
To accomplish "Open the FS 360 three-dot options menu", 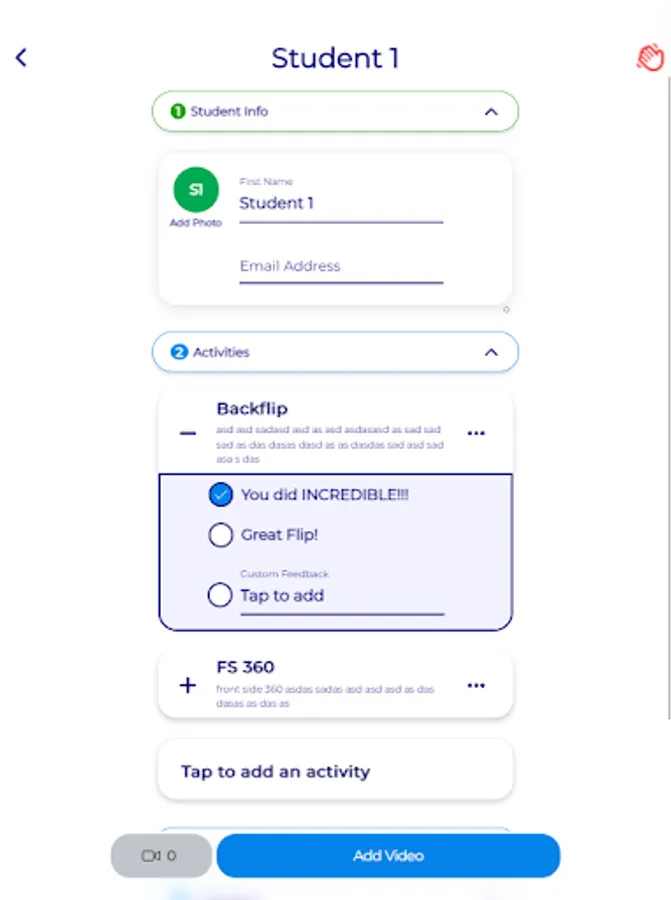I will [x=476, y=685].
